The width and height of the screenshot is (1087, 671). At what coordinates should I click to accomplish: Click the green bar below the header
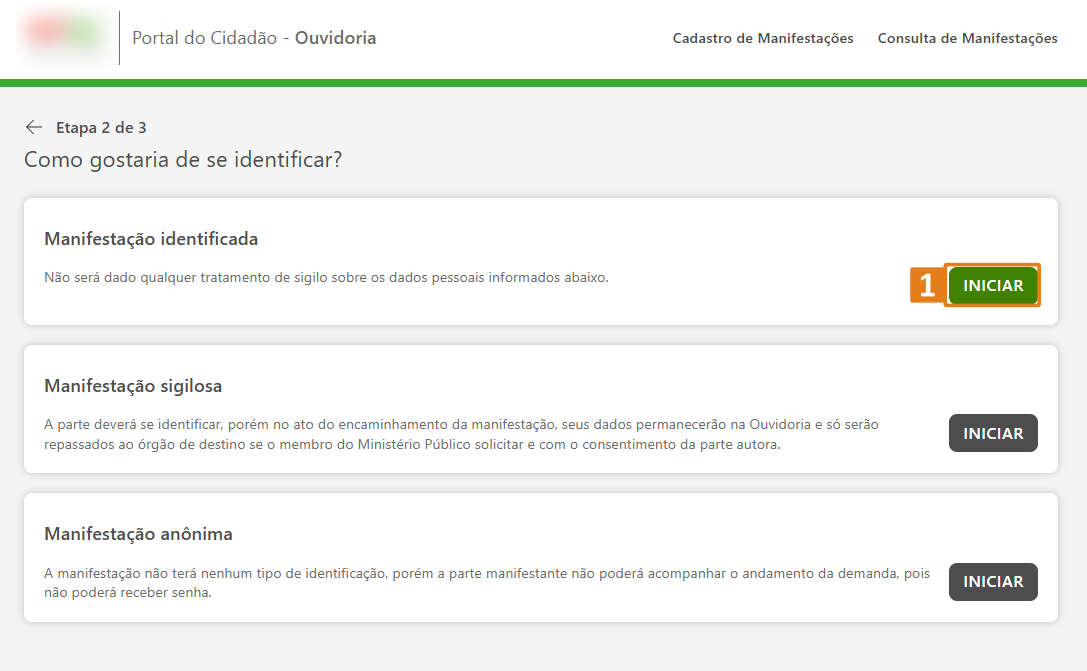click(543, 75)
